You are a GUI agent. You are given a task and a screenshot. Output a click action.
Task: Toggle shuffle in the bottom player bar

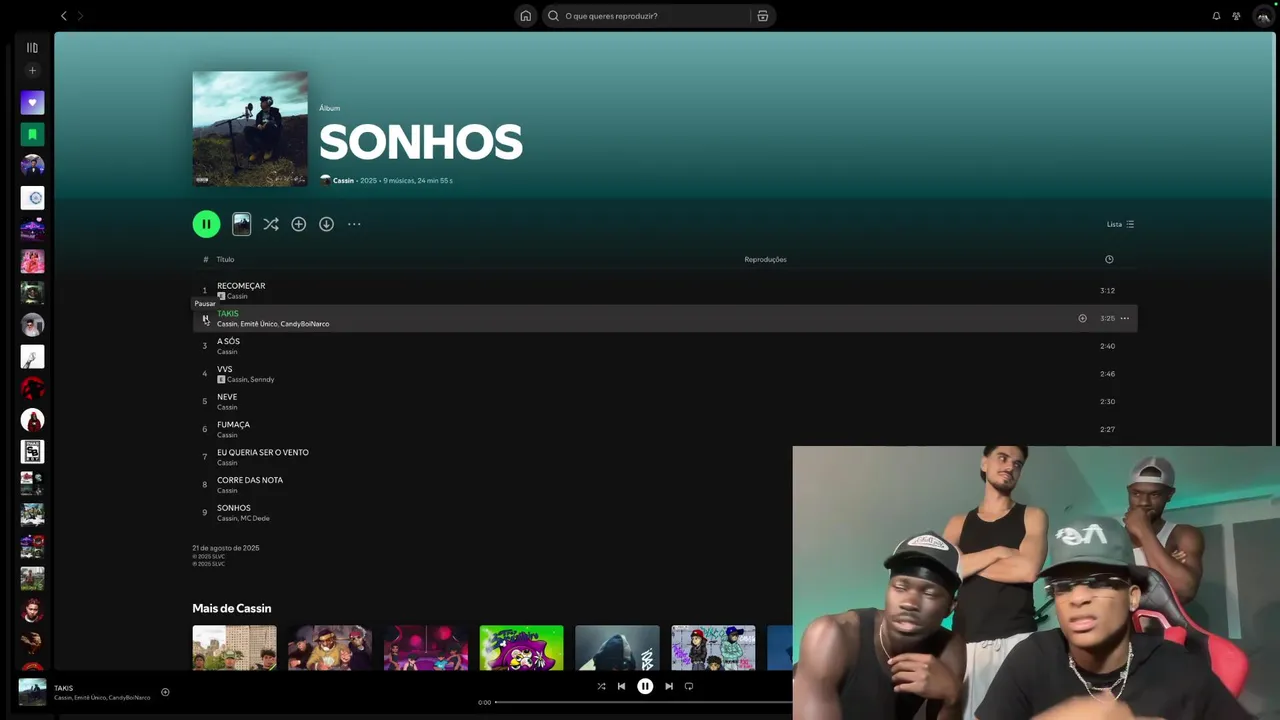tap(601, 686)
